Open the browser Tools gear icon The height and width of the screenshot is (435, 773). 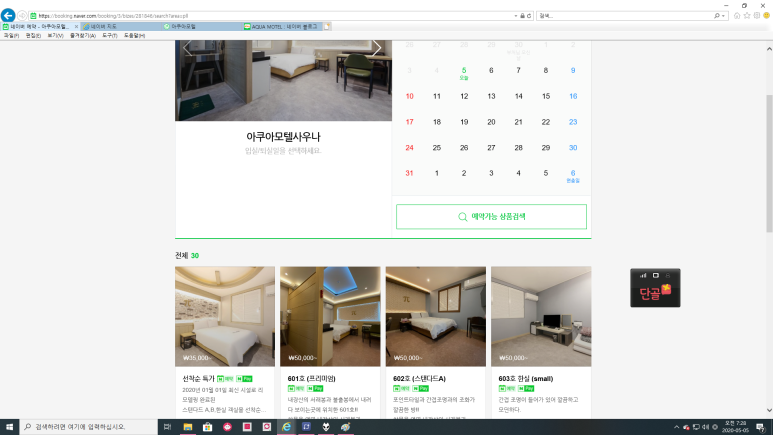757,16
